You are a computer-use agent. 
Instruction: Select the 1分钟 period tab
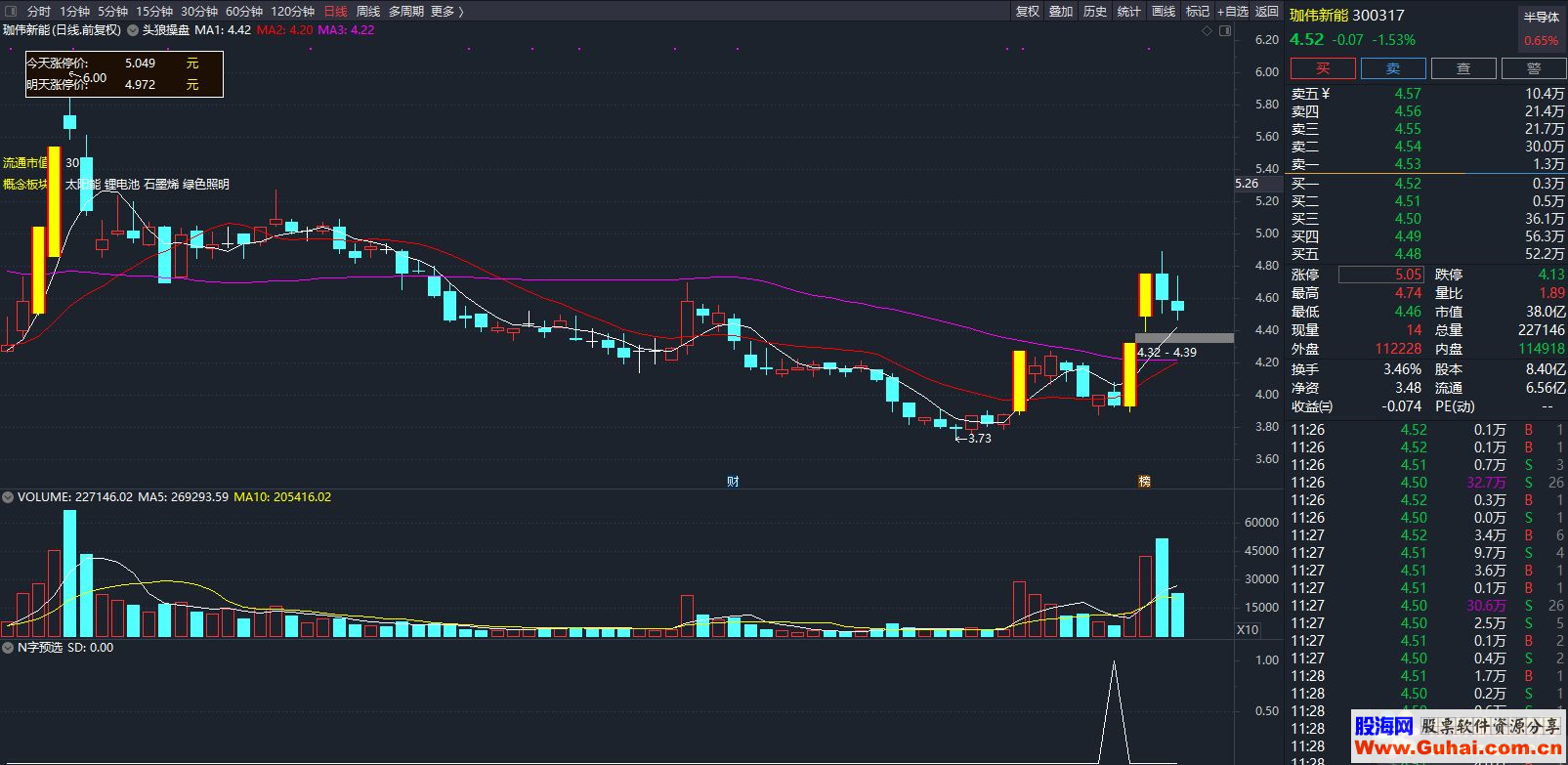74,11
